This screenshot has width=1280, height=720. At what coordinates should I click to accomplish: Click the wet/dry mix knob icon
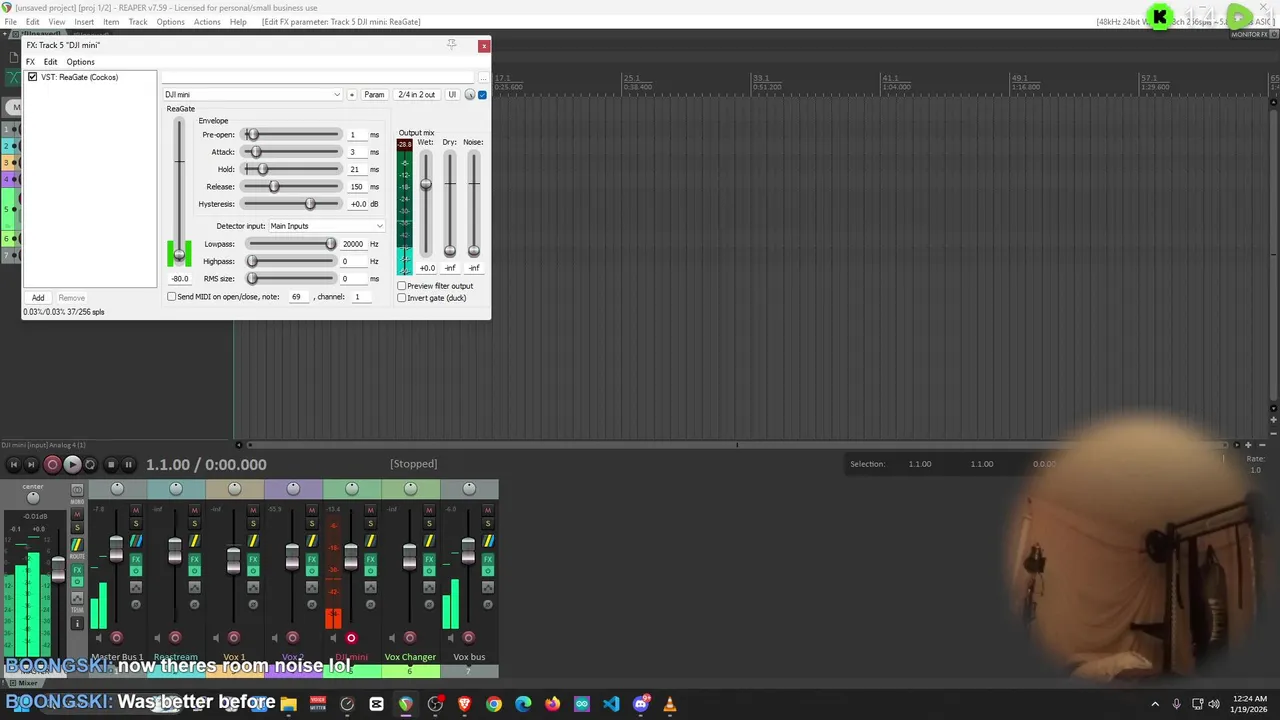pos(470,95)
